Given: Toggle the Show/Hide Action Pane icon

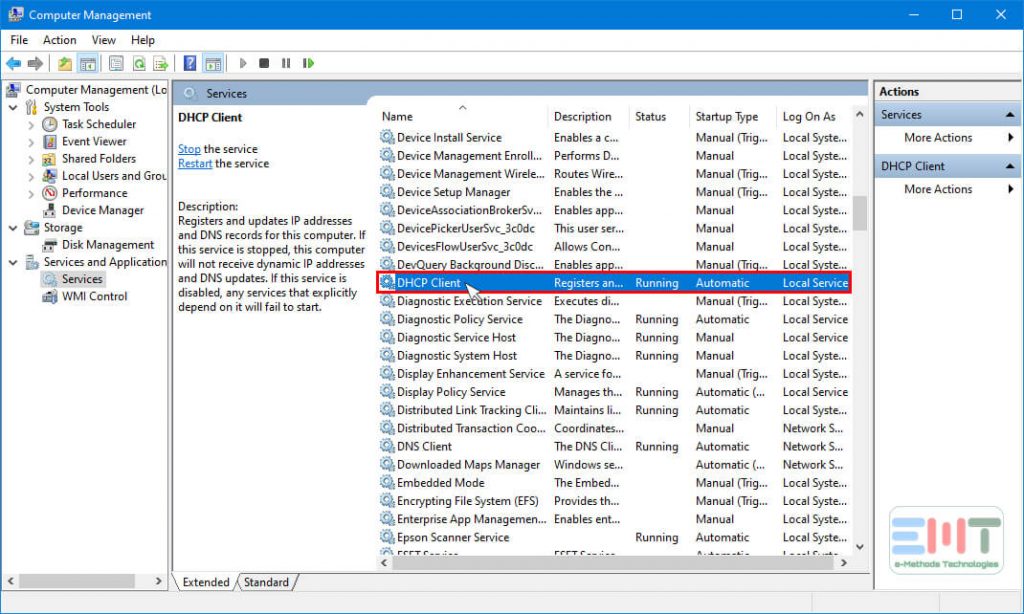Looking at the screenshot, I should click(213, 63).
